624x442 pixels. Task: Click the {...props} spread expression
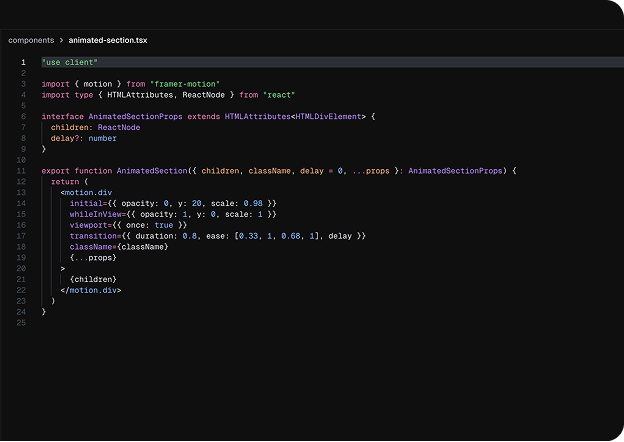point(92,258)
